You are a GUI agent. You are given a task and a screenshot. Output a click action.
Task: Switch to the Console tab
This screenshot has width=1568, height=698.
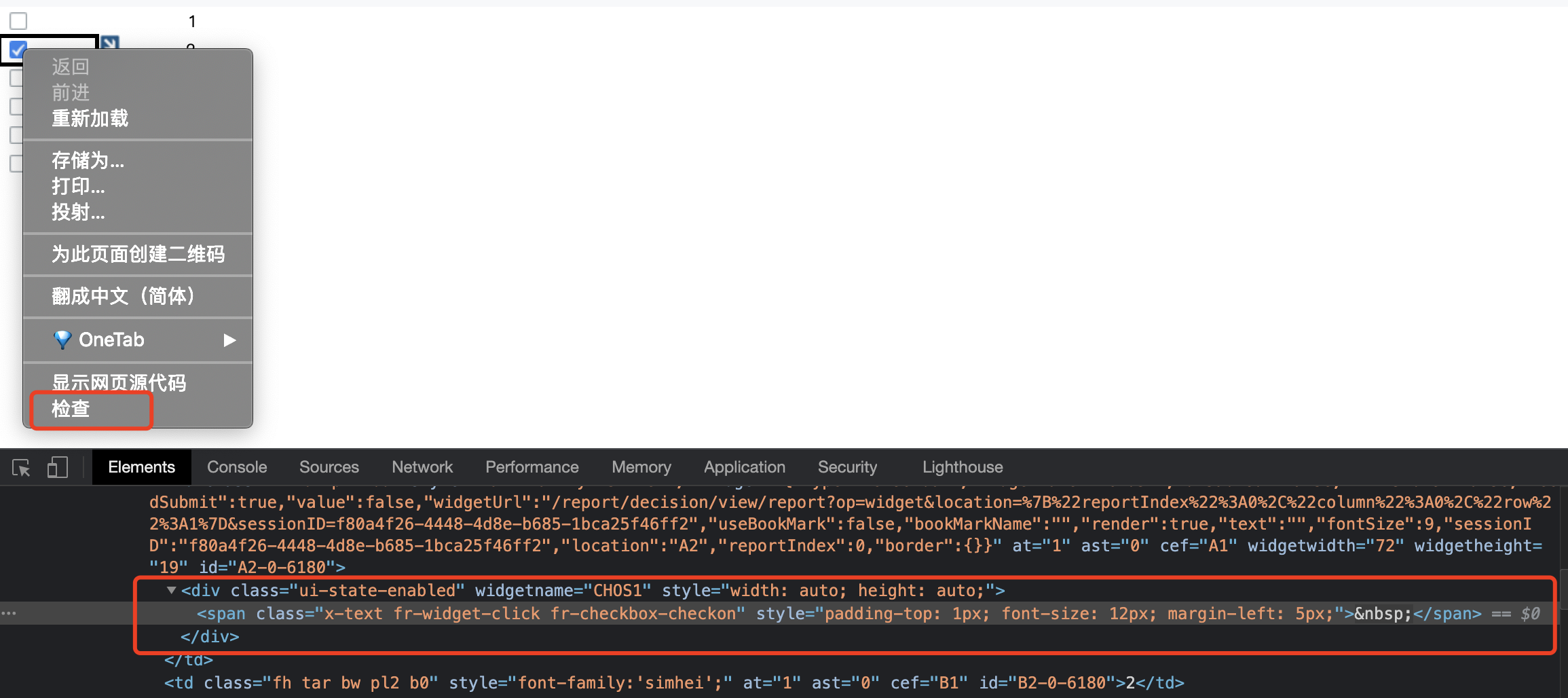(x=237, y=467)
